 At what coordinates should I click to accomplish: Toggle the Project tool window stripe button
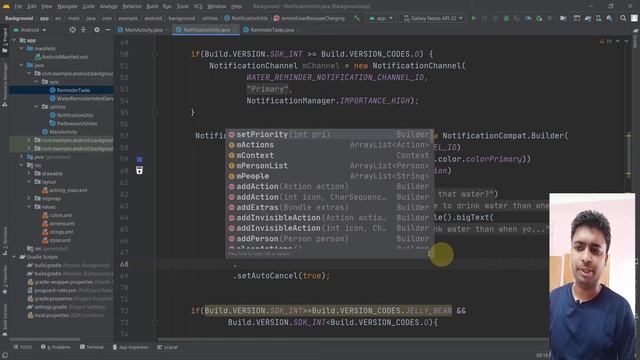[x=5, y=40]
